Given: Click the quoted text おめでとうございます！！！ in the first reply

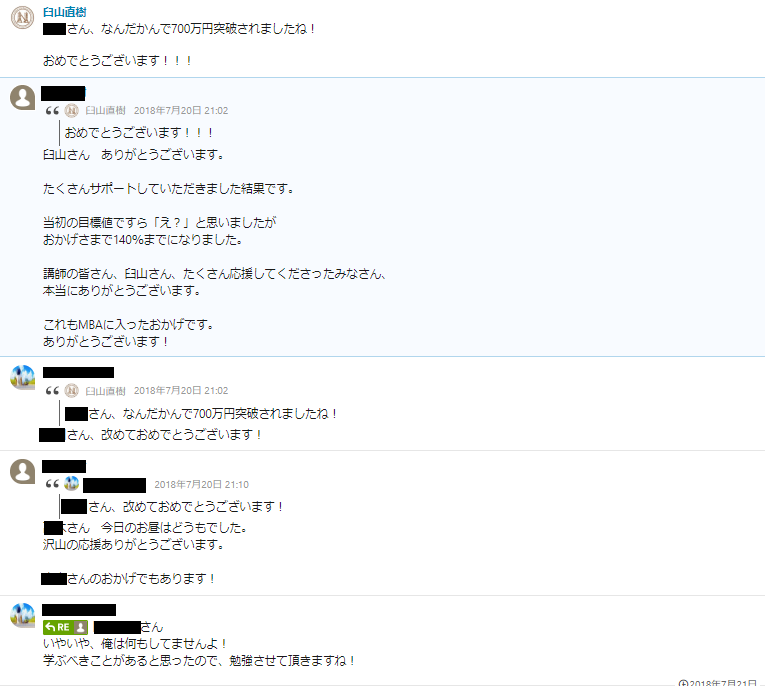Looking at the screenshot, I should tap(139, 133).
